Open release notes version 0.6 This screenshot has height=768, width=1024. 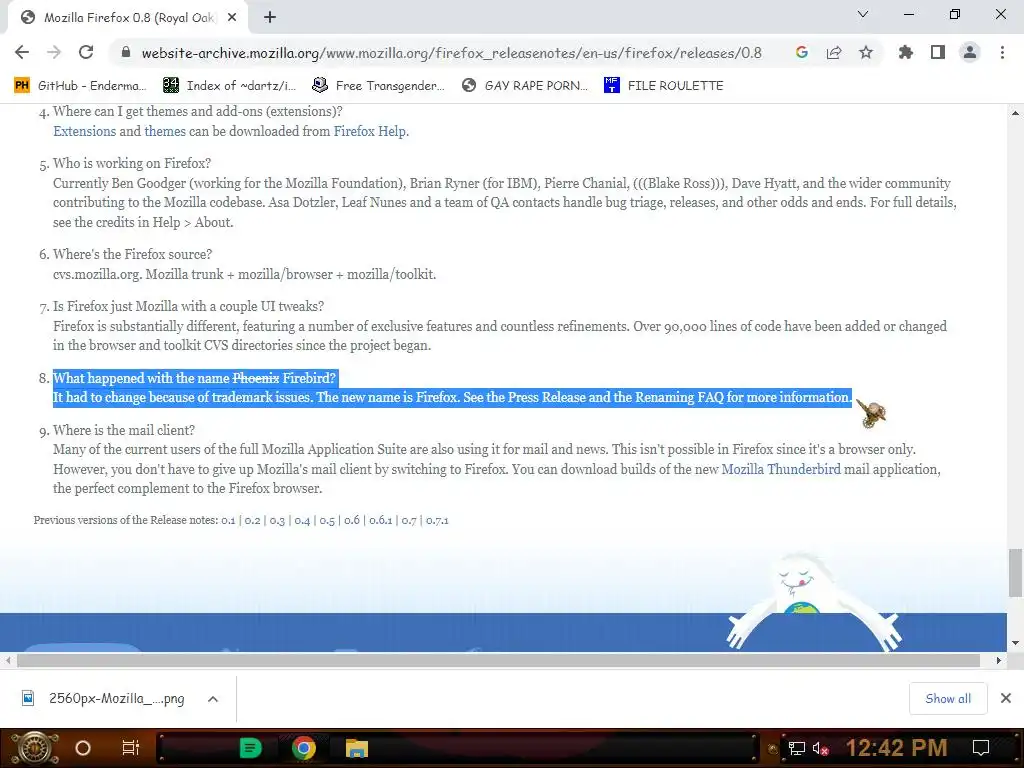[x=352, y=520]
